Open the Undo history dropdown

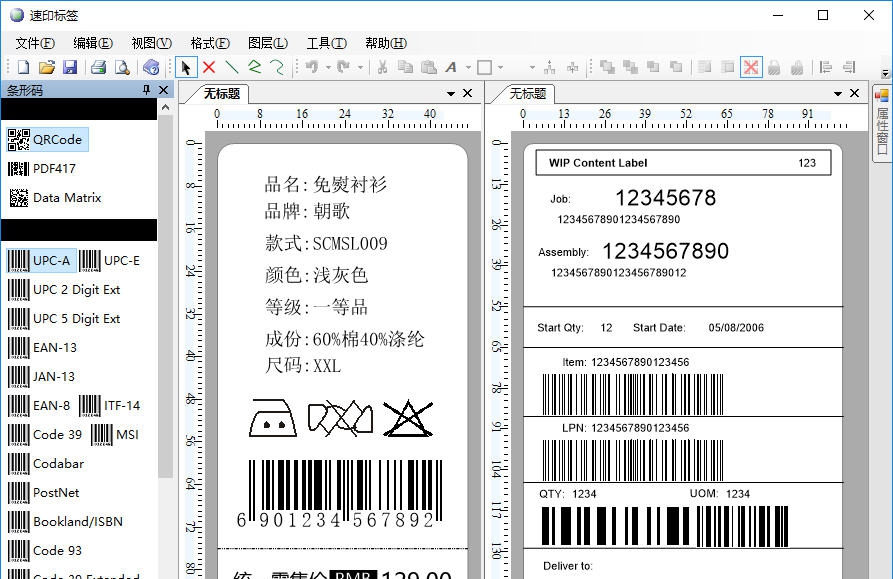pos(328,67)
